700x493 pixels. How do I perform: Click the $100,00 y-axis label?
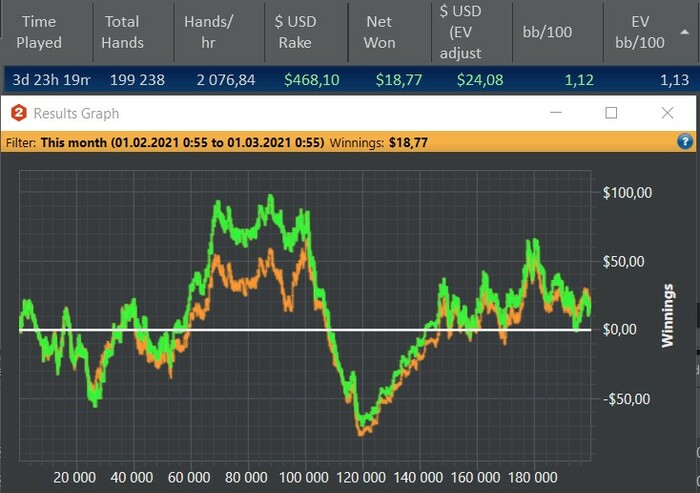[627, 193]
